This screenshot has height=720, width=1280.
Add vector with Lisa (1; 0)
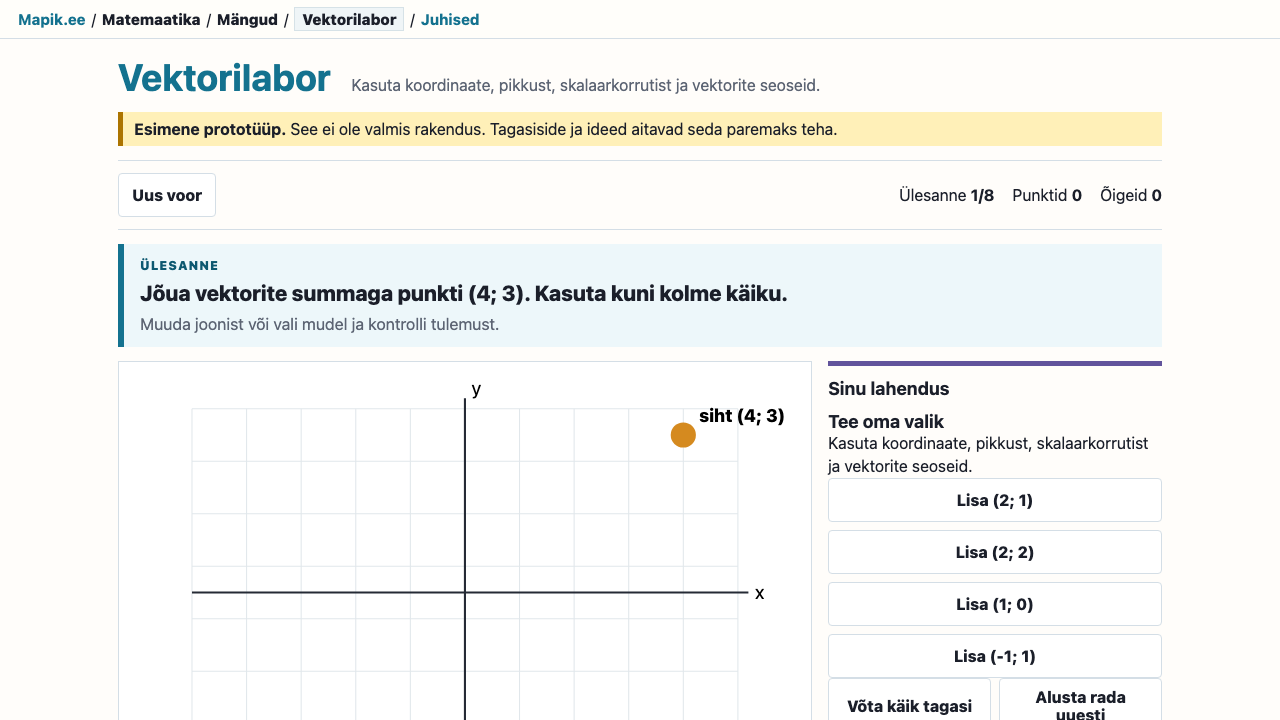pyautogui.click(x=995, y=604)
